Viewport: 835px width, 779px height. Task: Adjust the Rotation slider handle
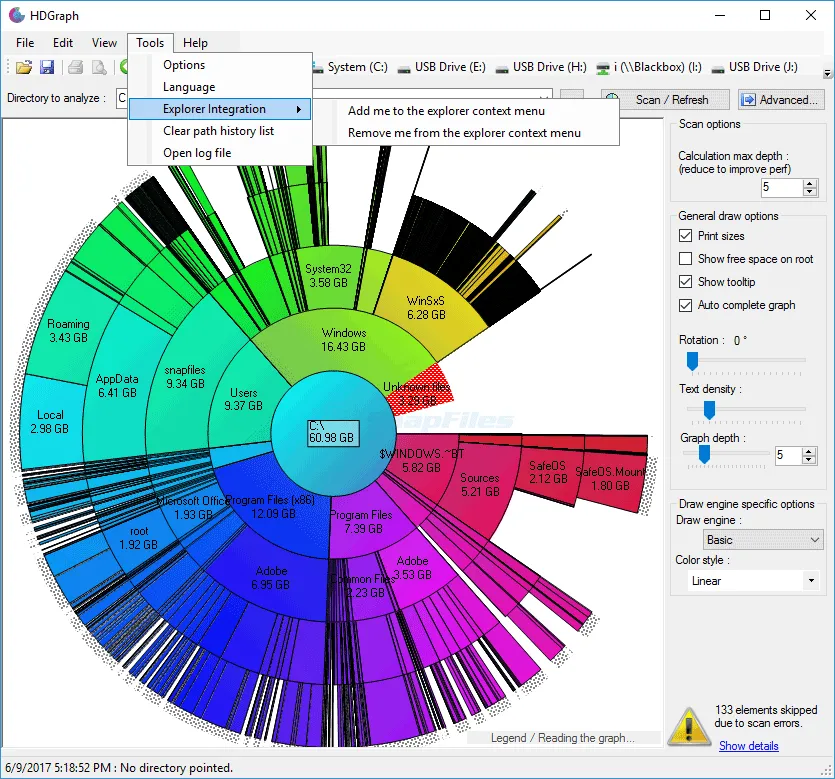pyautogui.click(x=692, y=361)
